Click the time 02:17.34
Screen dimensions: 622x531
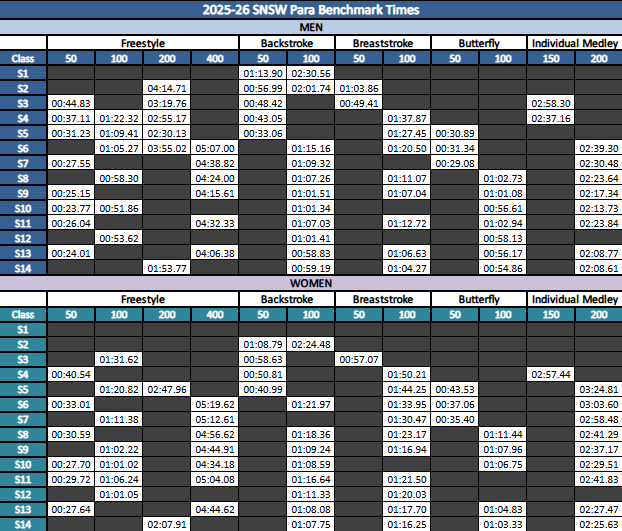coord(599,194)
